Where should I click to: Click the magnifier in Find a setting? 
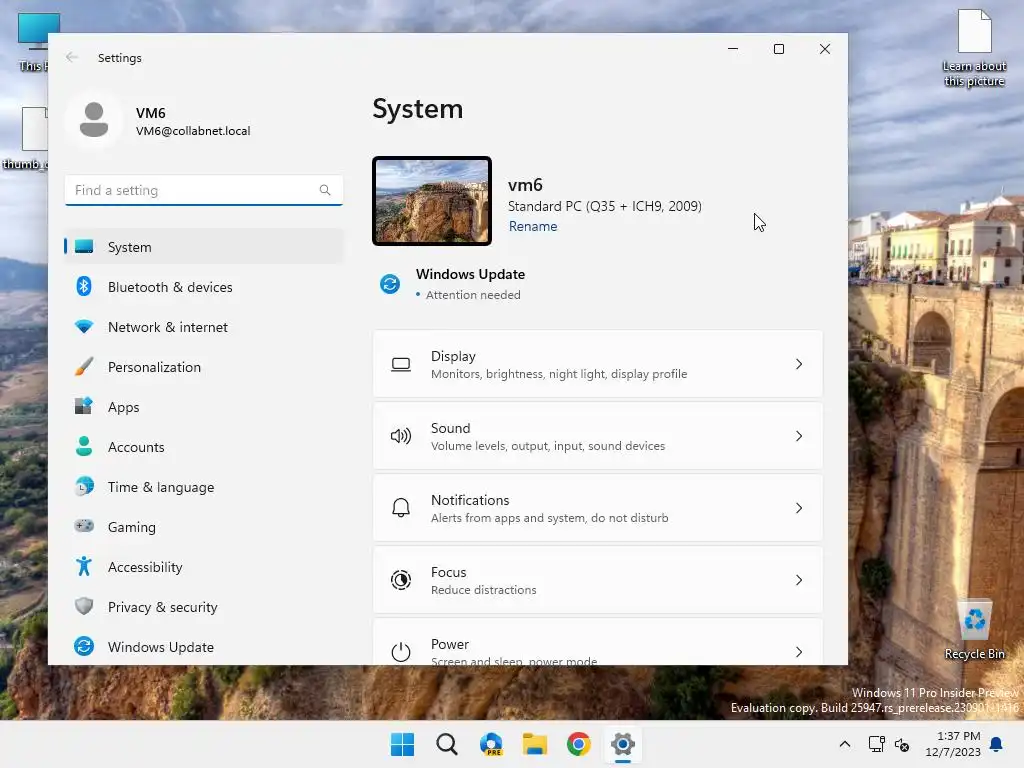pyautogui.click(x=325, y=190)
